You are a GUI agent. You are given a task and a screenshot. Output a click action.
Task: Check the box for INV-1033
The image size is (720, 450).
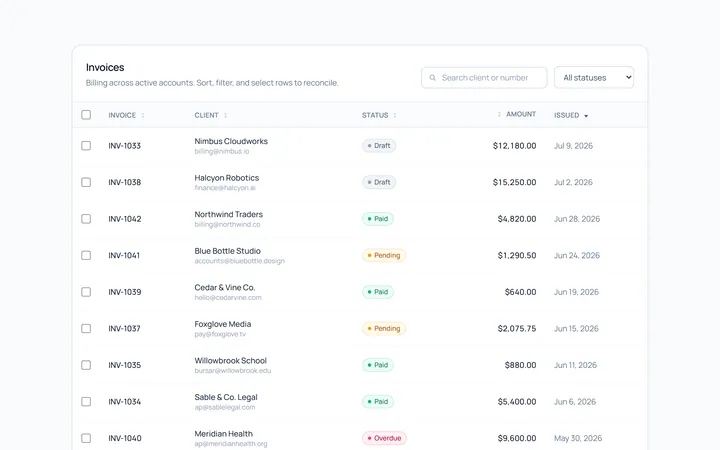(86, 146)
